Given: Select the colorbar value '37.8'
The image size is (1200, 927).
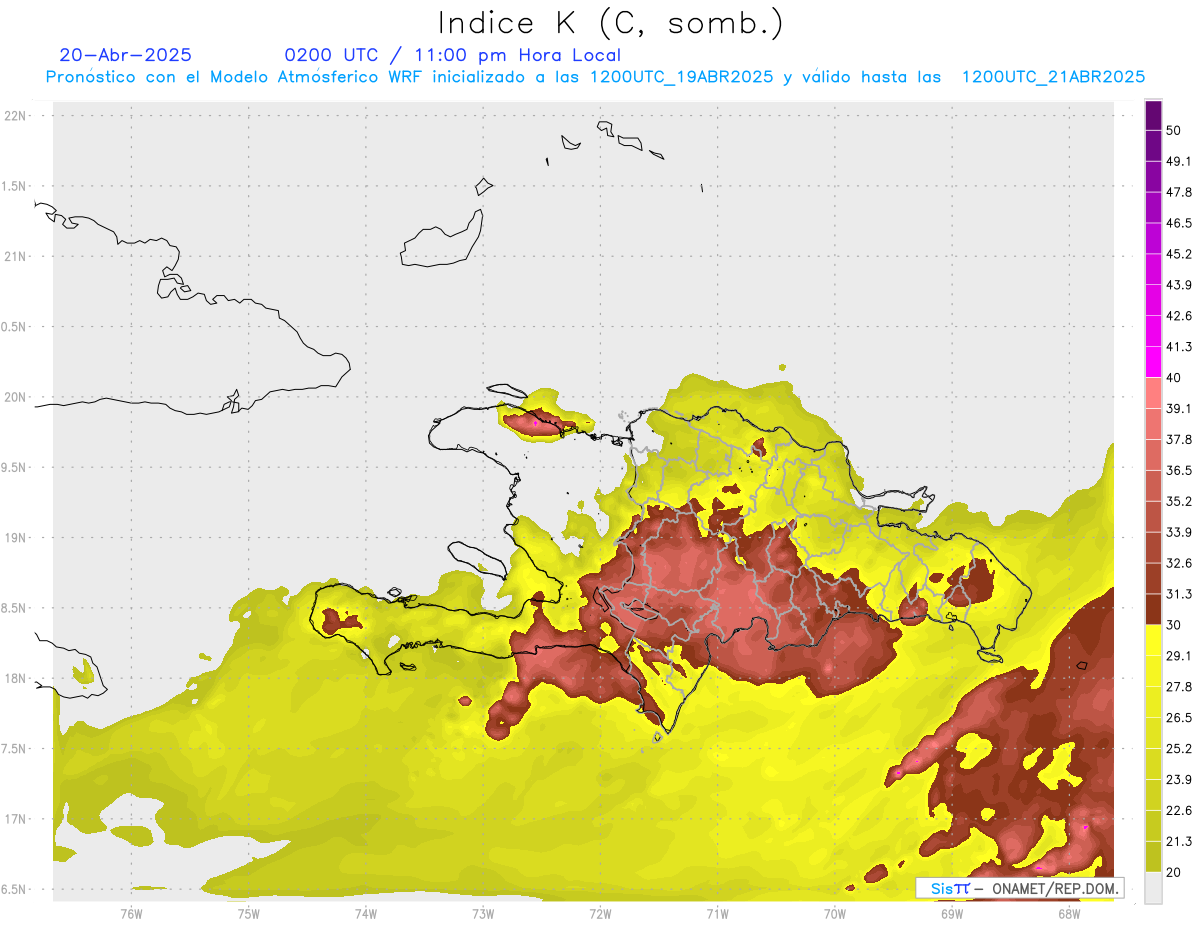Looking at the screenshot, I should coord(1179,440).
